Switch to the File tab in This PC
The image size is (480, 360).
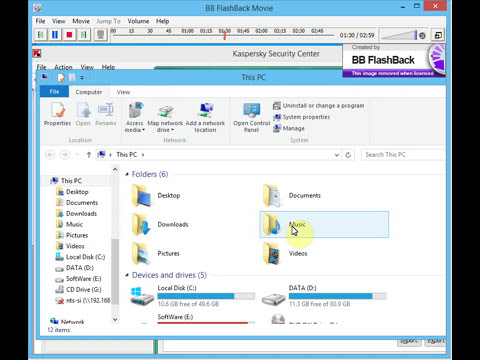[54, 92]
